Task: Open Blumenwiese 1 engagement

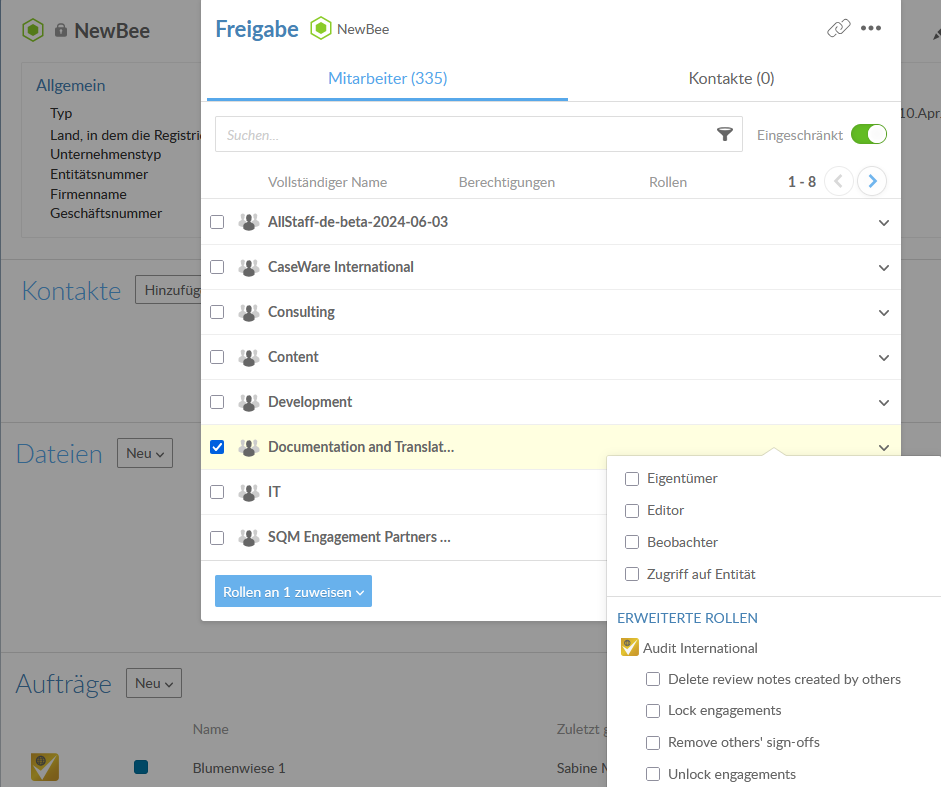Action: (239, 768)
